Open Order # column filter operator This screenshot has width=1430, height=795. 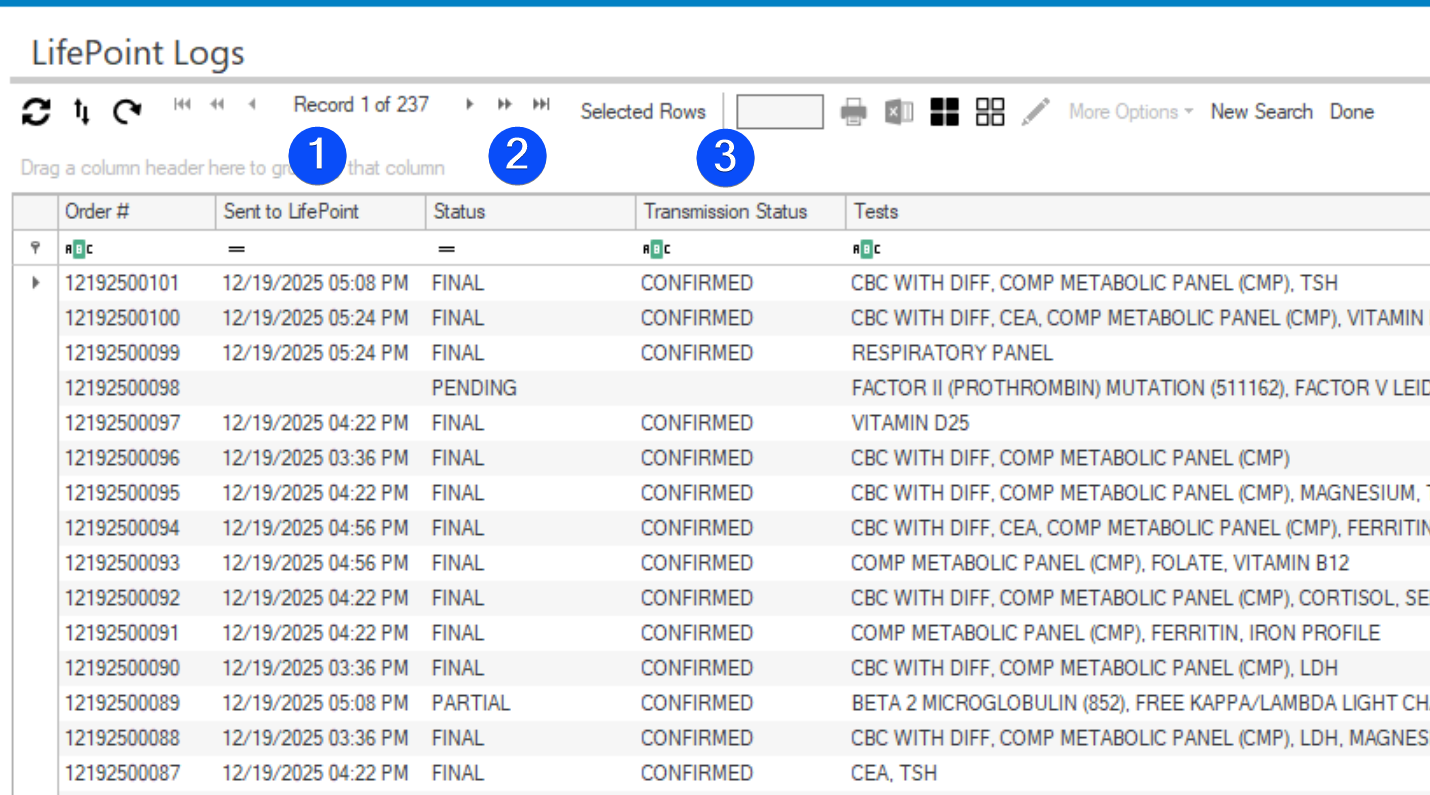coord(73,249)
